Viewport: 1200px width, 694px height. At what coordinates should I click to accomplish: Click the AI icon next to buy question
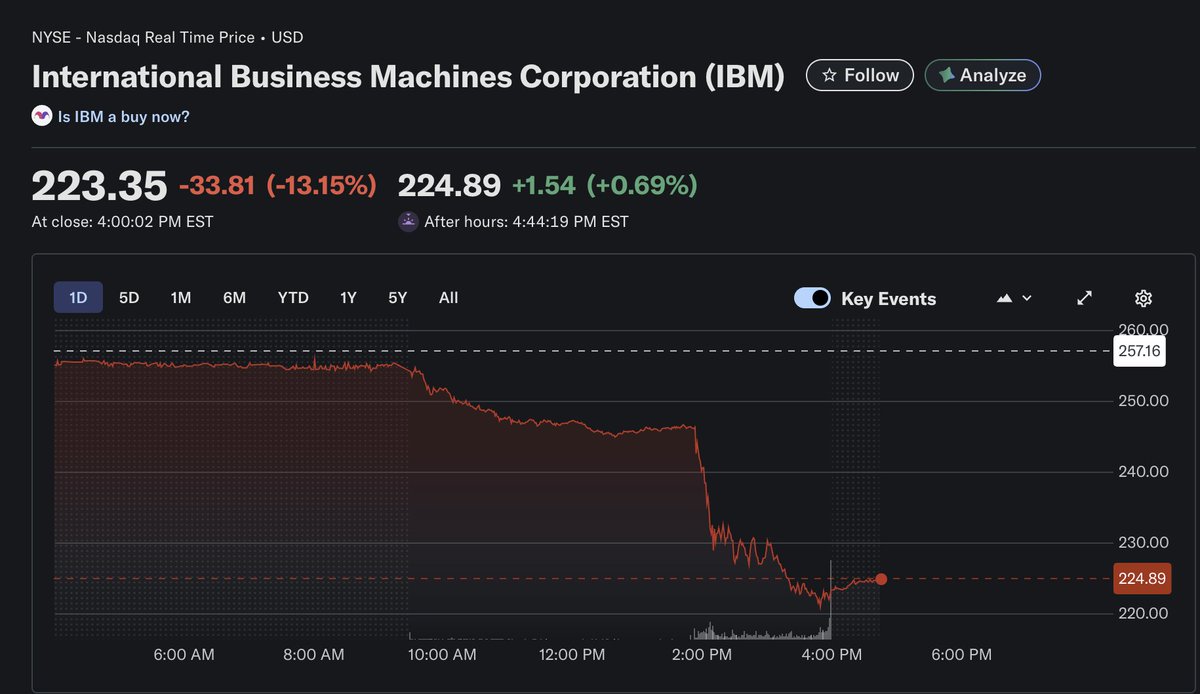[x=40, y=115]
